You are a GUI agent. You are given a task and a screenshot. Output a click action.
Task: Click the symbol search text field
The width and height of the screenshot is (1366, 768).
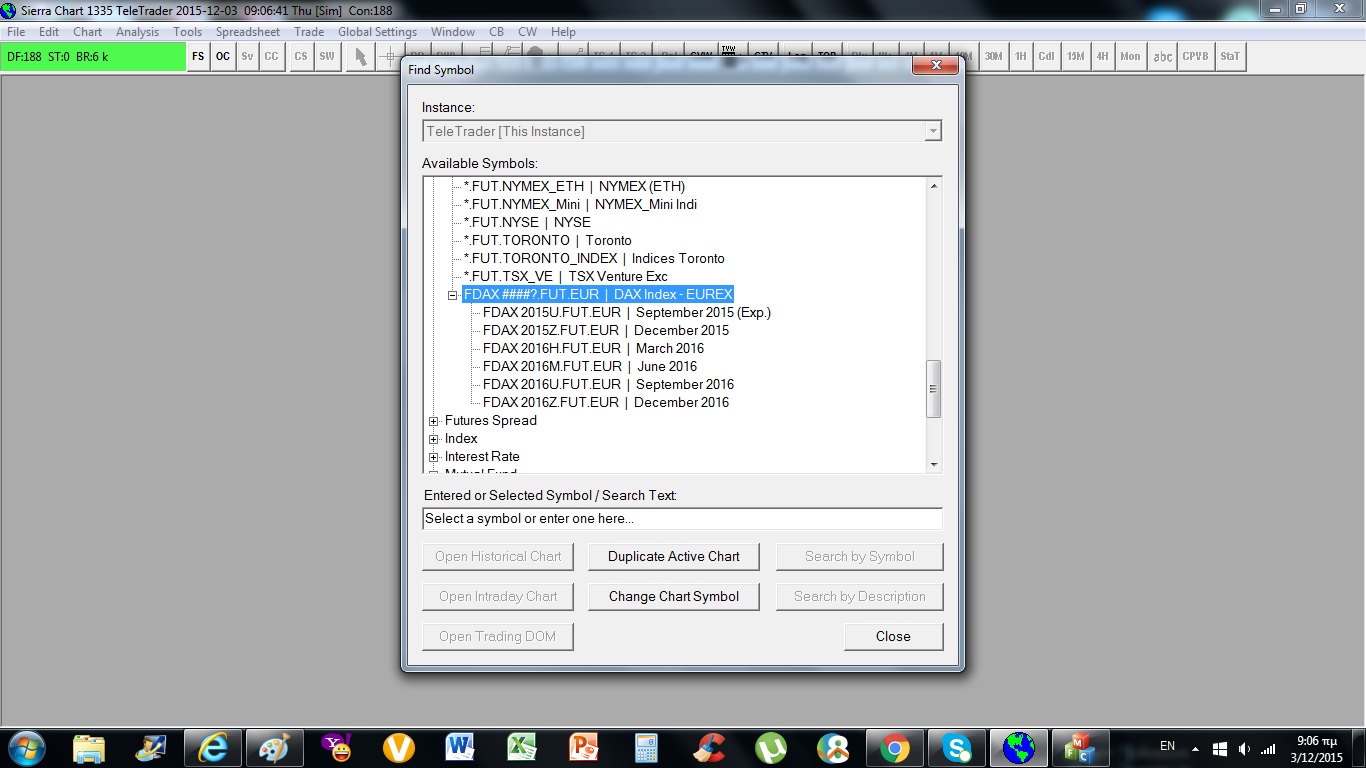coord(682,519)
